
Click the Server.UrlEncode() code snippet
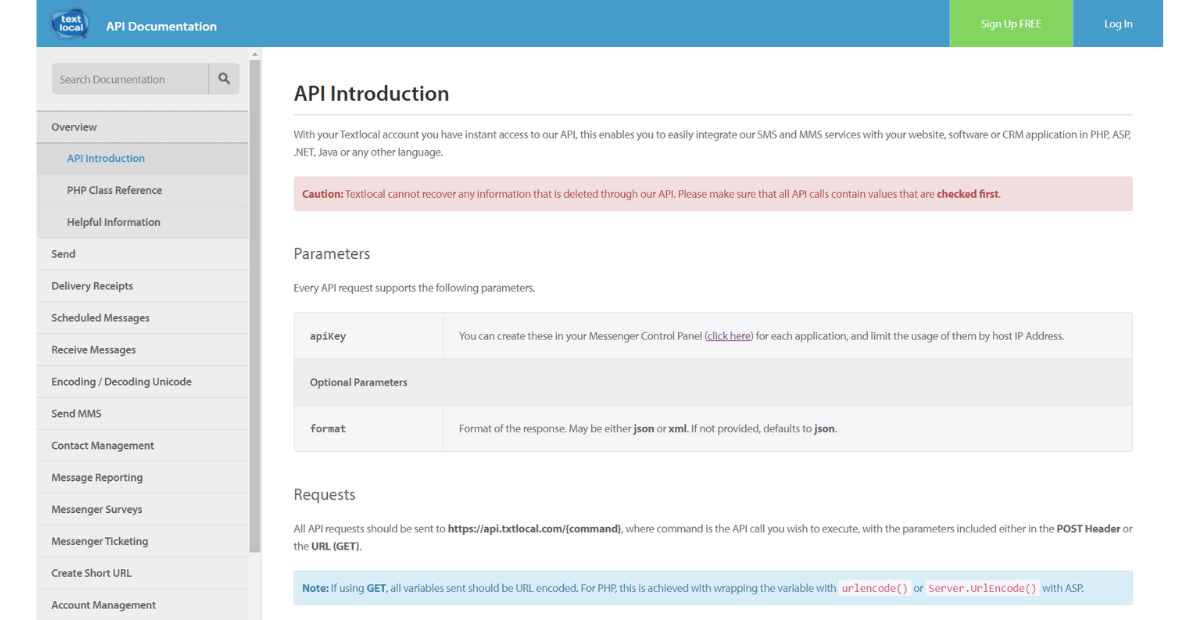(x=982, y=589)
